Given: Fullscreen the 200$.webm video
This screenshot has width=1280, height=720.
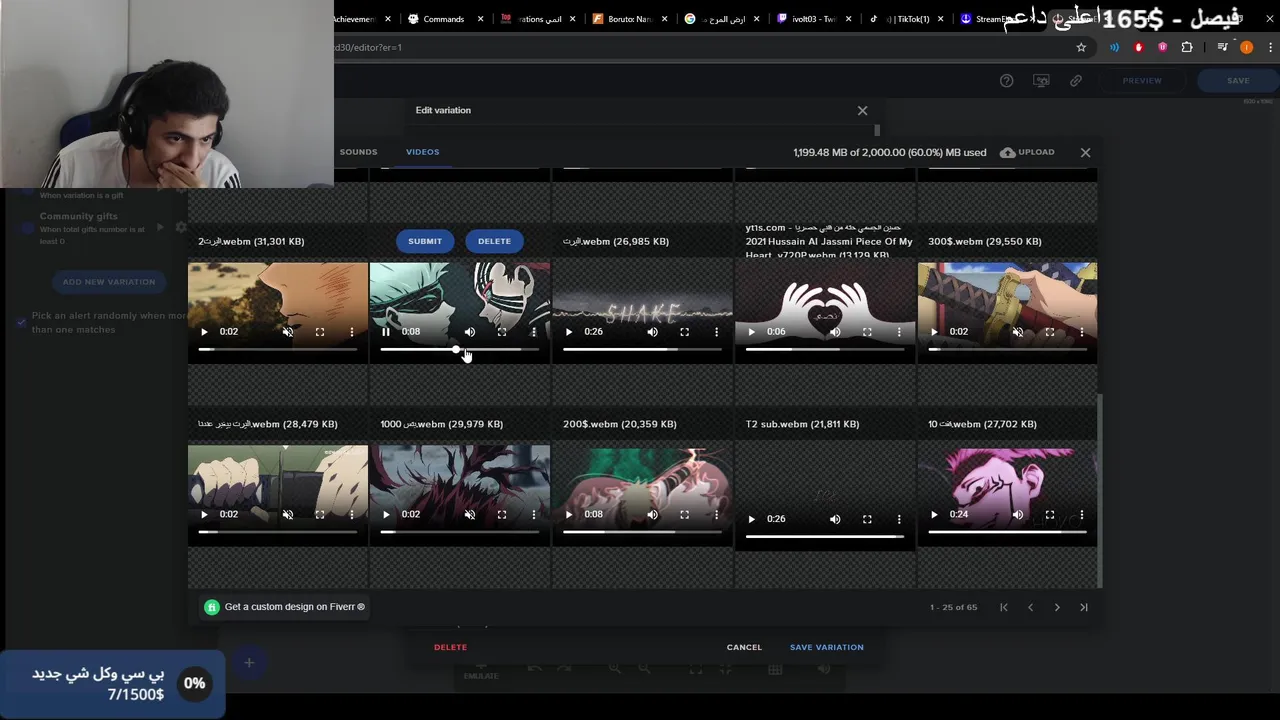Looking at the screenshot, I should [x=685, y=515].
